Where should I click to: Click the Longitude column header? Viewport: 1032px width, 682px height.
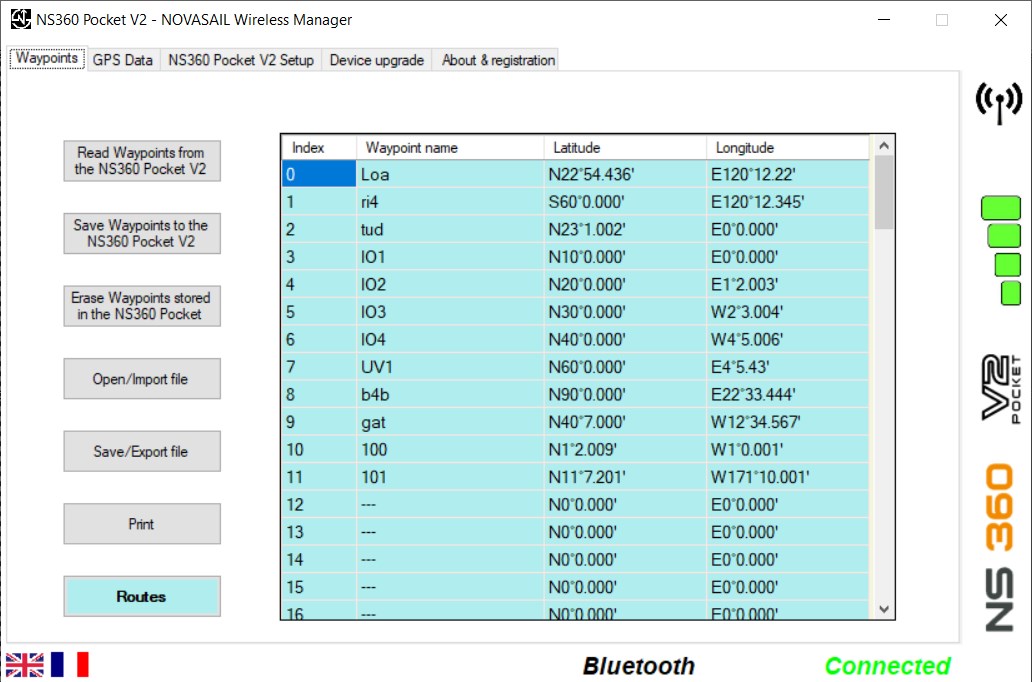(x=788, y=147)
